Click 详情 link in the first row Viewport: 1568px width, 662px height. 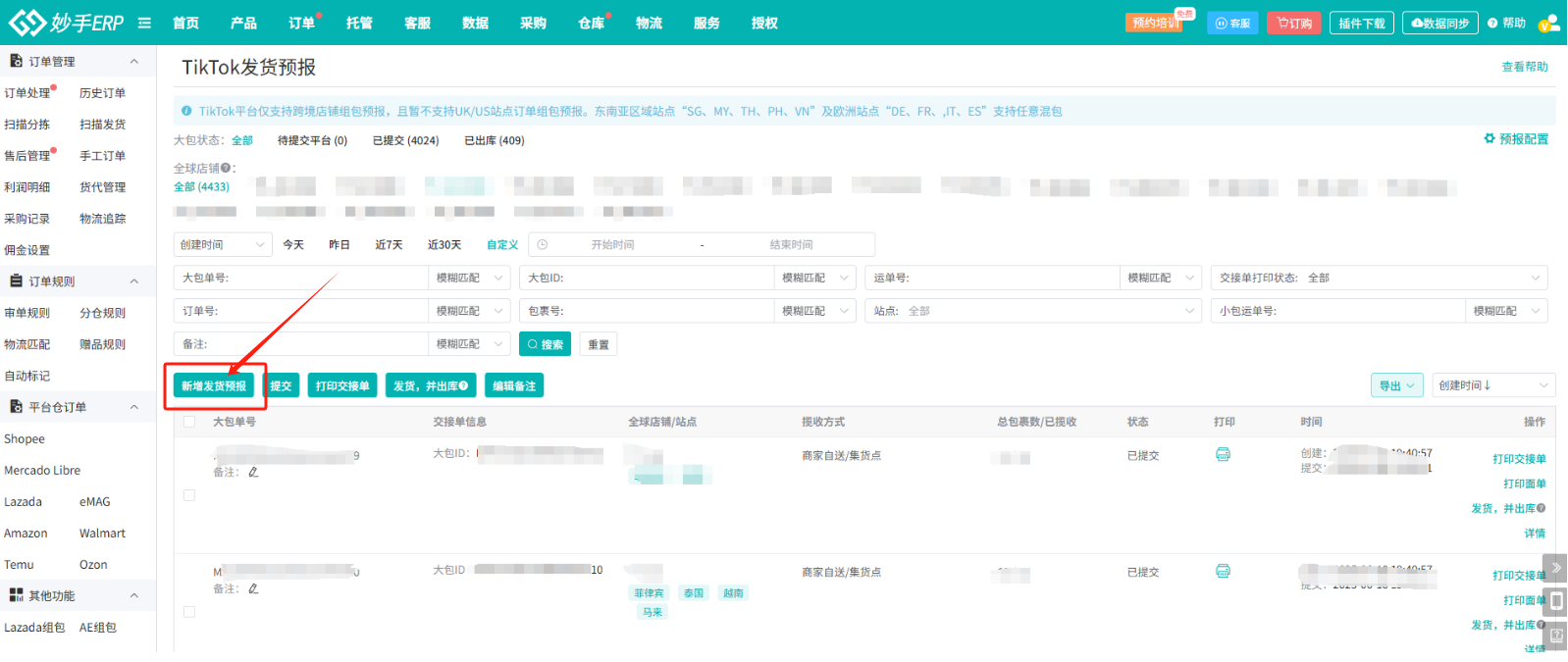(x=1535, y=534)
